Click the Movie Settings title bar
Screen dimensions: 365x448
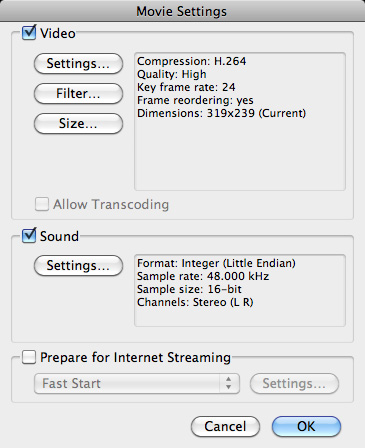182,11
